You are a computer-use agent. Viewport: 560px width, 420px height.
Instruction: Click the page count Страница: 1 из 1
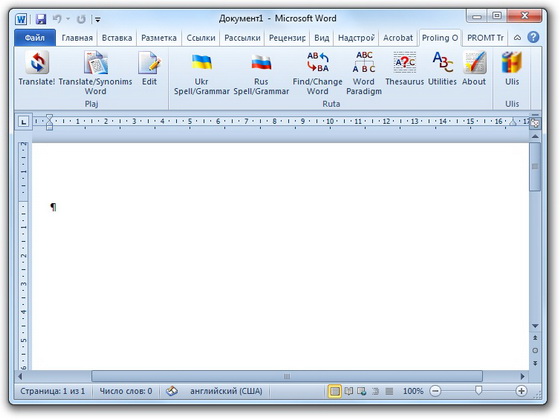52,391
